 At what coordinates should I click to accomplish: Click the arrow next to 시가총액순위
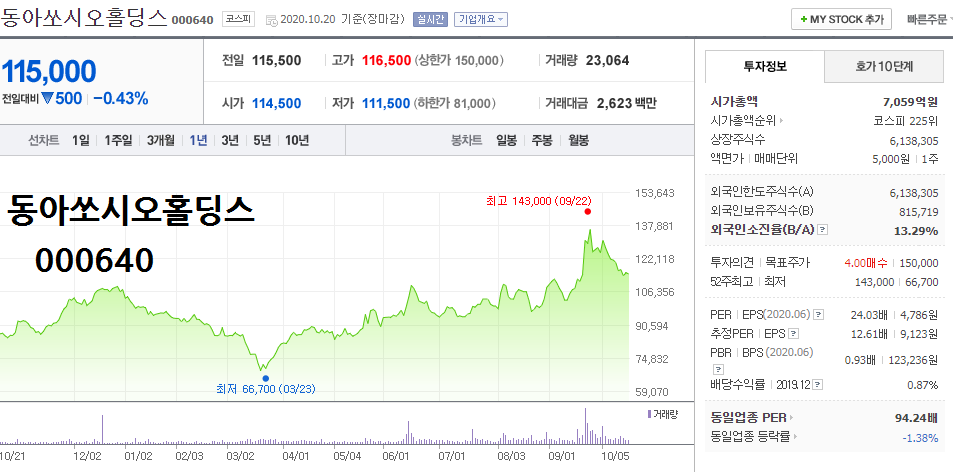(x=781, y=121)
